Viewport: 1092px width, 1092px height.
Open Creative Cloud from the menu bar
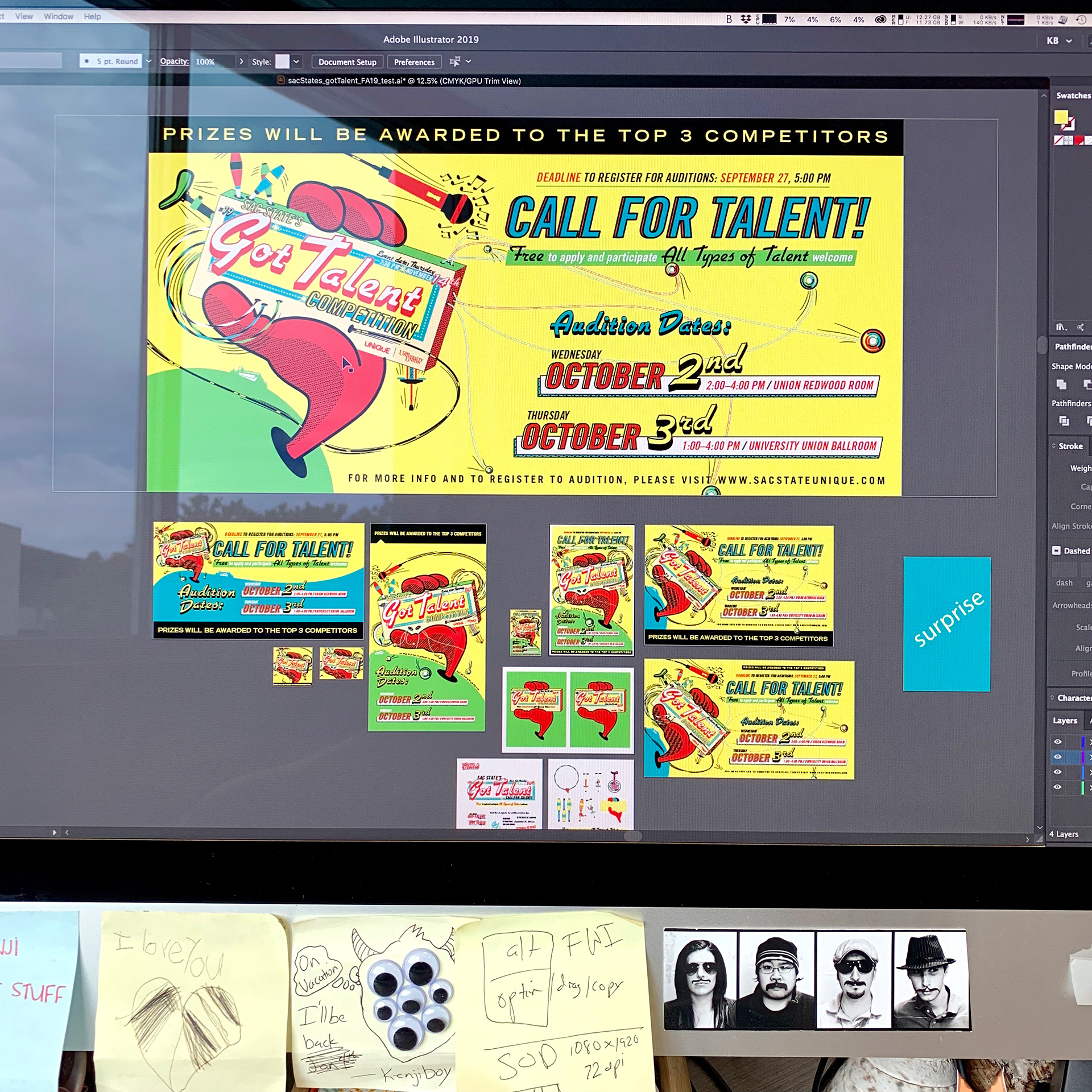[880, 19]
